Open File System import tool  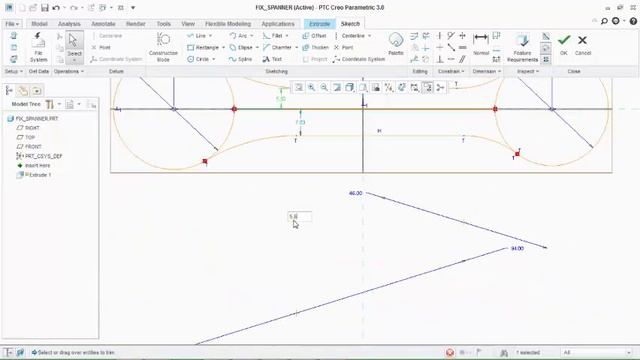38,47
